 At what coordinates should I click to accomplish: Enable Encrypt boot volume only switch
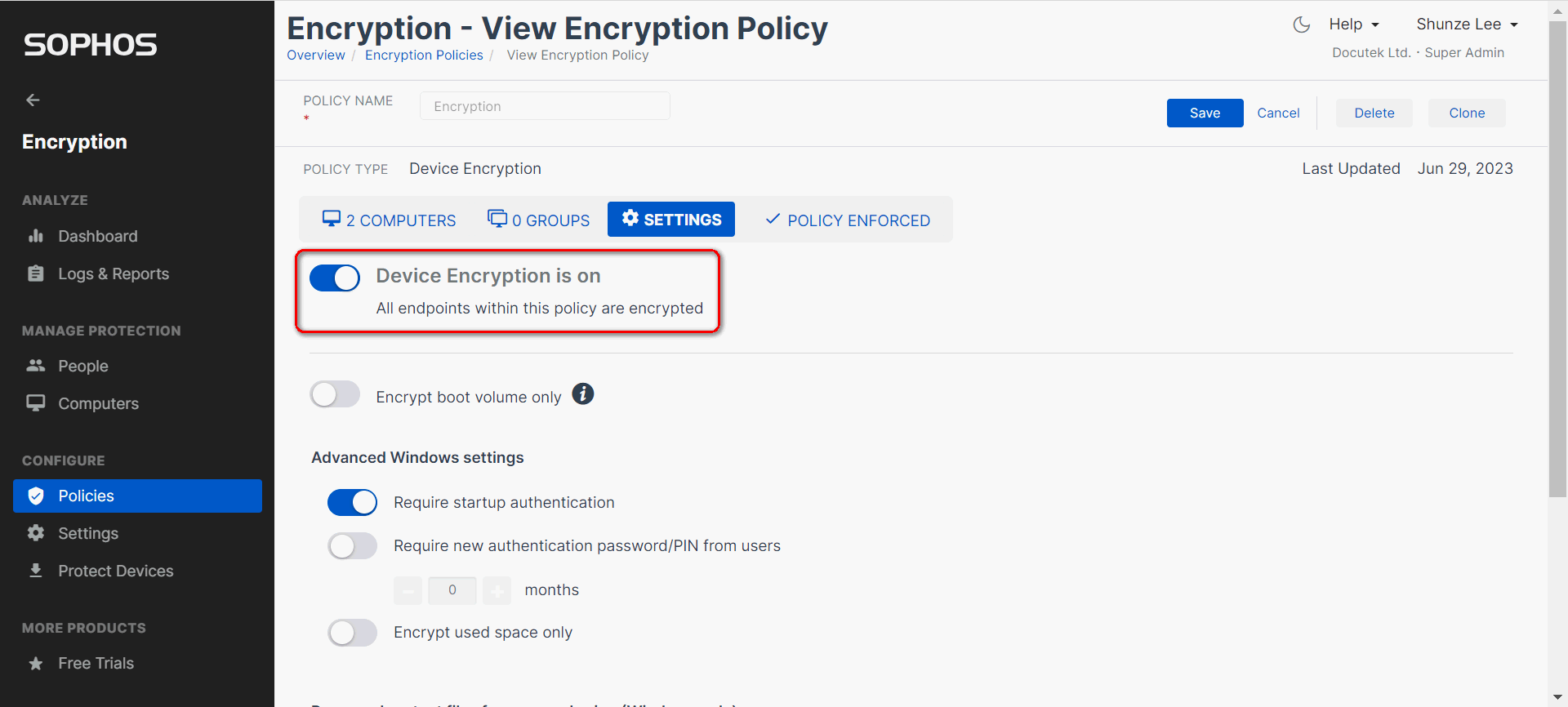335,394
